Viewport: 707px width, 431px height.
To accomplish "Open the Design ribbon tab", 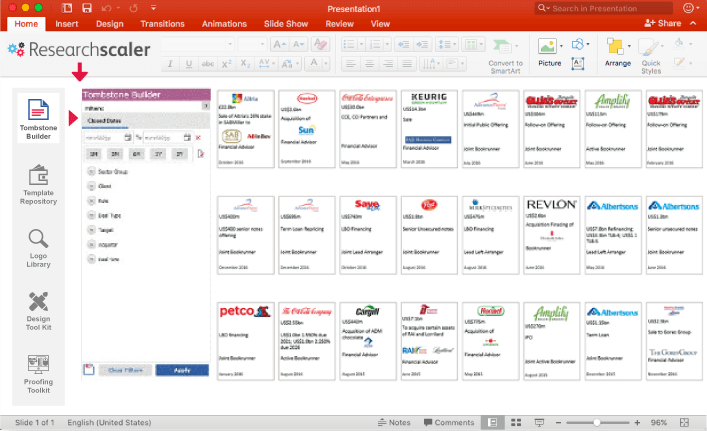I will tap(110, 24).
